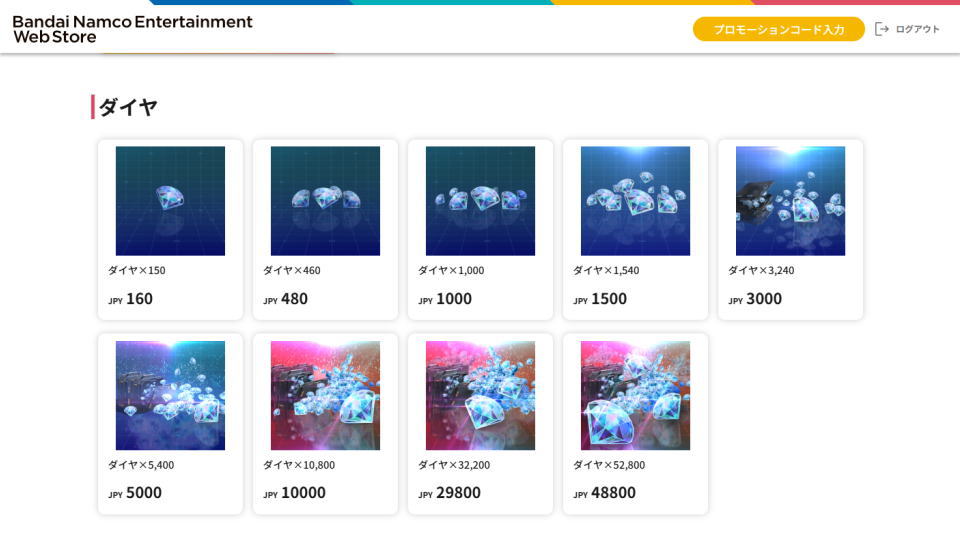960x540 pixels.
Task: Select the single diamond 150 pack image
Action: [x=170, y=201]
